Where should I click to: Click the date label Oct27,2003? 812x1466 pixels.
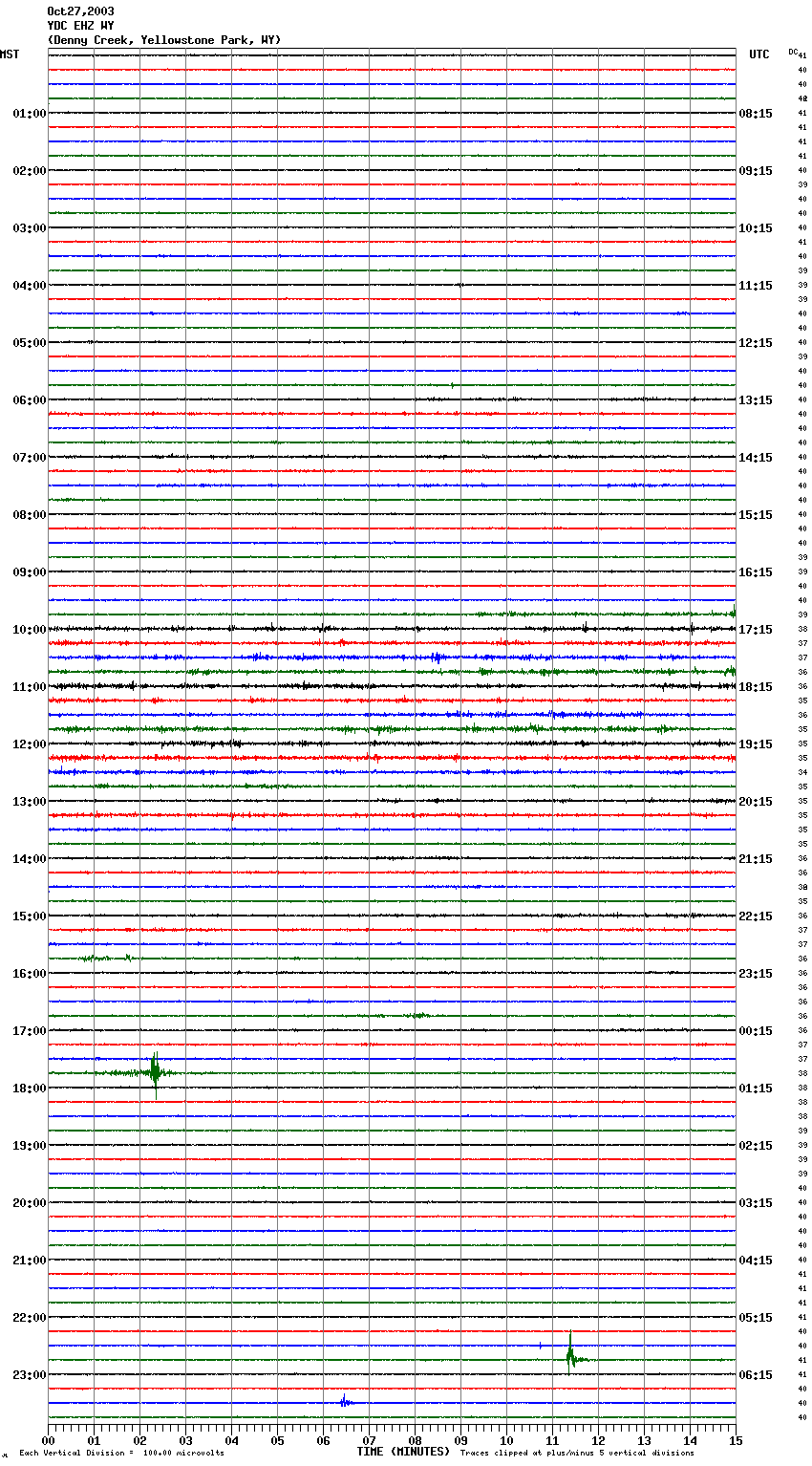[80, 11]
